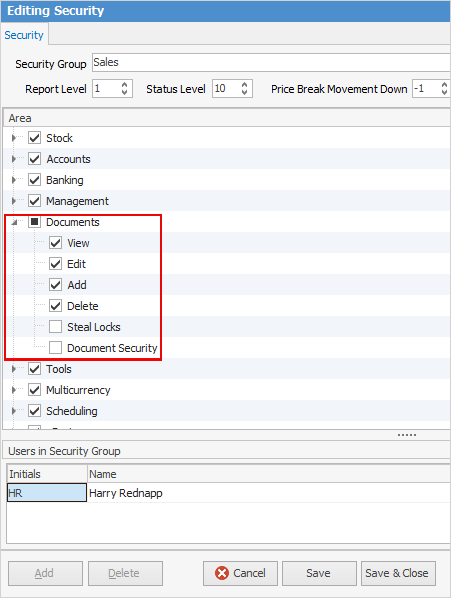Screen dimensions: 451x598
Task: Expand the Accounts tree node
Action: [14, 159]
